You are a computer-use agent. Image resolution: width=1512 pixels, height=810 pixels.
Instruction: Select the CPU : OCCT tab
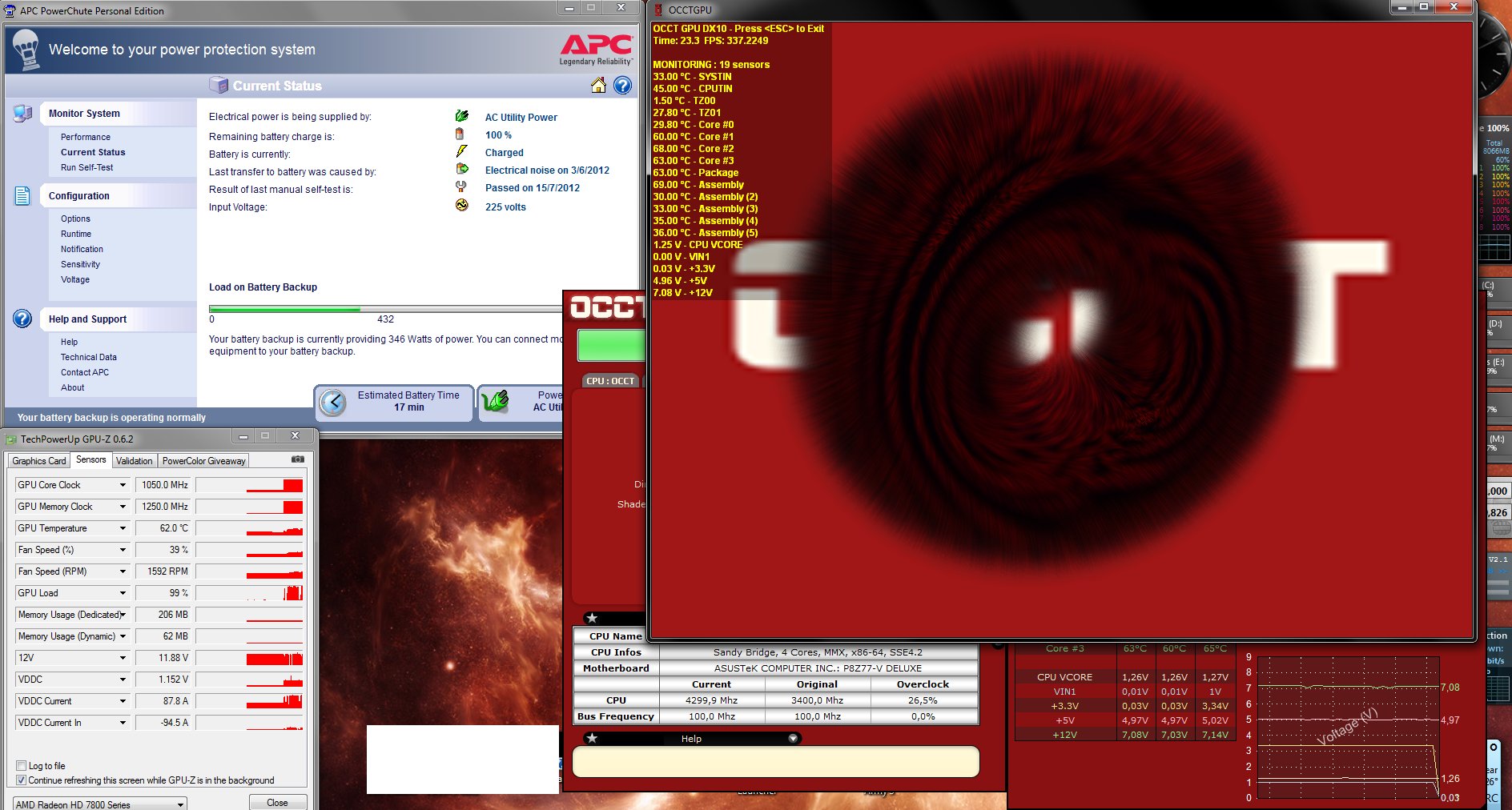coord(611,381)
